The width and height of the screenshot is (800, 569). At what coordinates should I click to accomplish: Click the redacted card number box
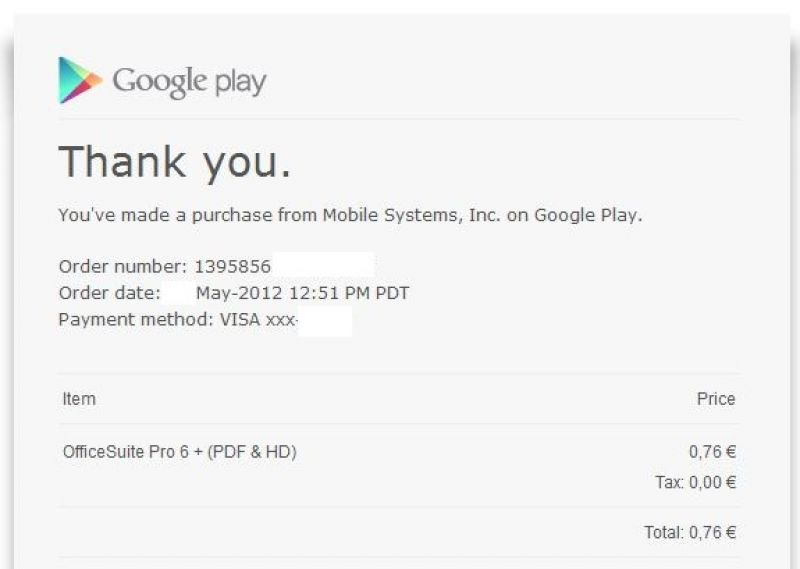tap(325, 321)
